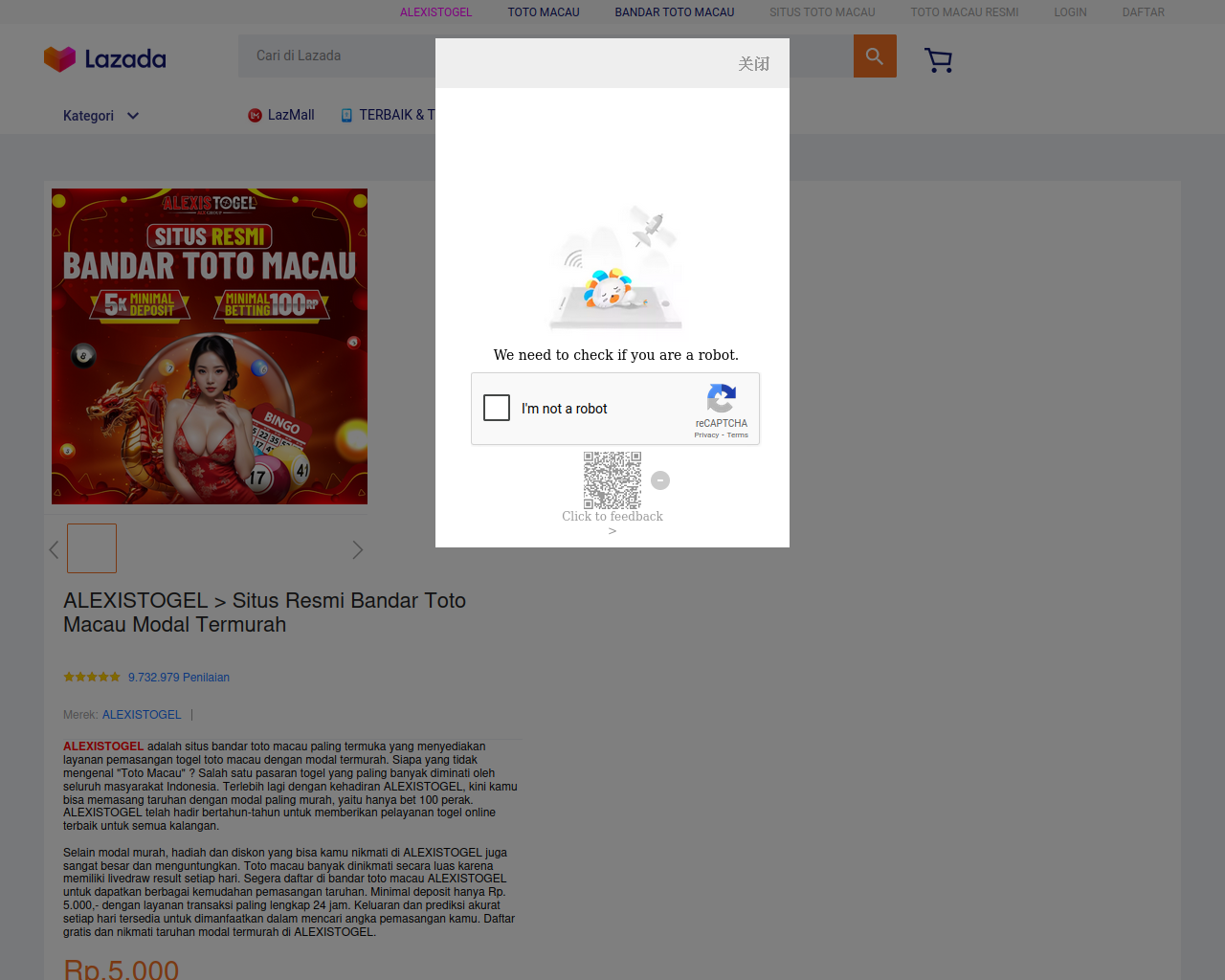Select the outlined product thumbnail

[x=92, y=548]
